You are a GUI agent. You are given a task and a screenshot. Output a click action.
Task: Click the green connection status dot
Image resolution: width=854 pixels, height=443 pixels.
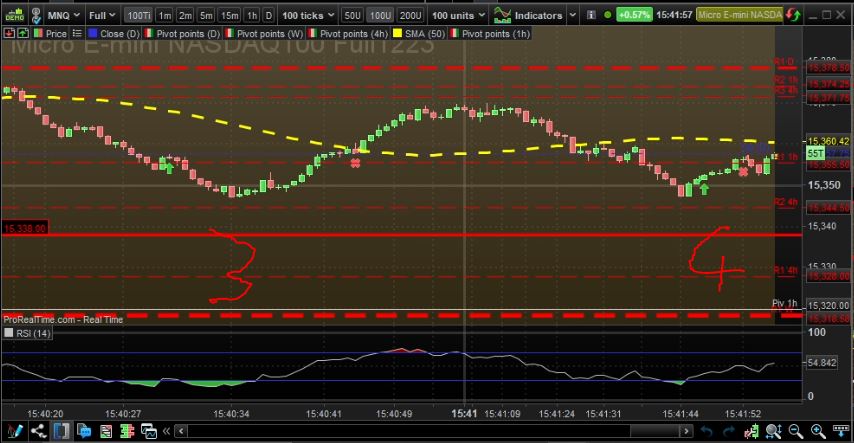pyautogui.click(x=608, y=15)
